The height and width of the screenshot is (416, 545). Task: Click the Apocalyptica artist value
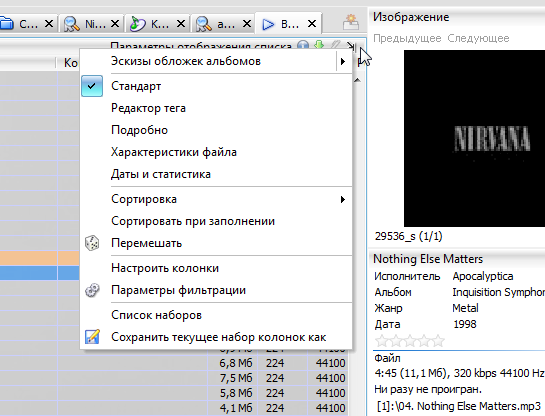point(483,276)
